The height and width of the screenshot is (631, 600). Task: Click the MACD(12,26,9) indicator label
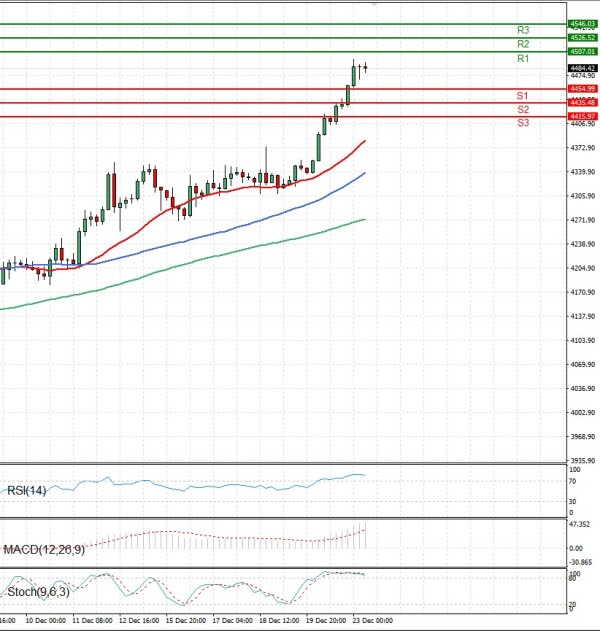point(45,550)
